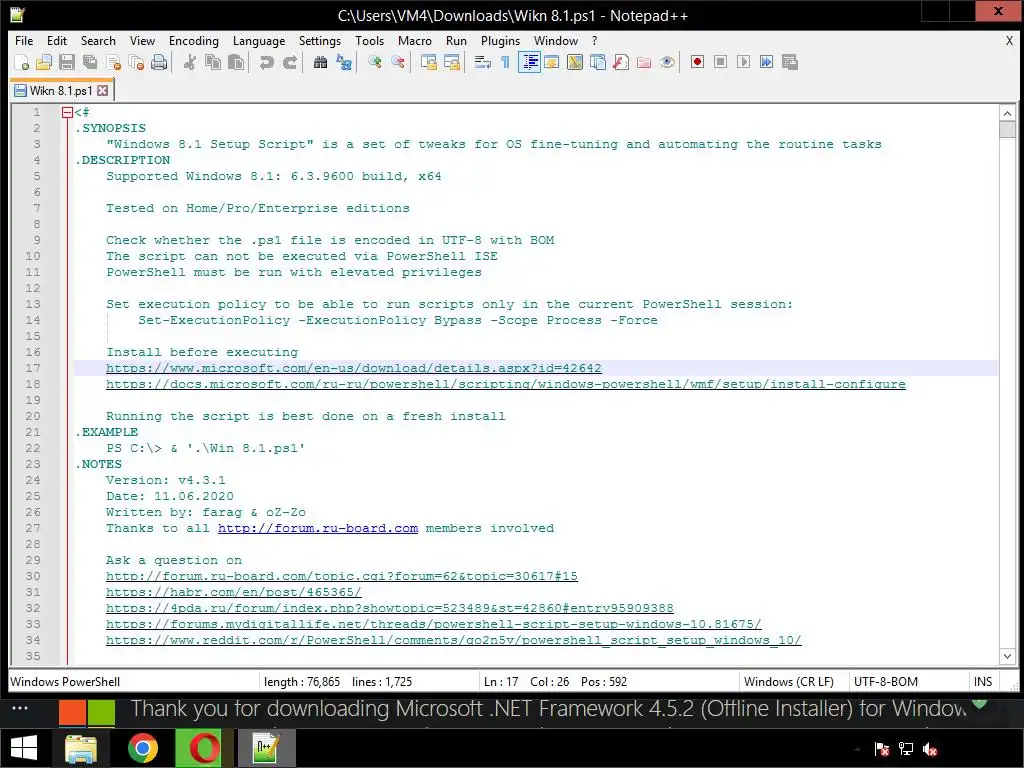Save the file with the Save icon
This screenshot has width=1024, height=768.
coord(67,62)
